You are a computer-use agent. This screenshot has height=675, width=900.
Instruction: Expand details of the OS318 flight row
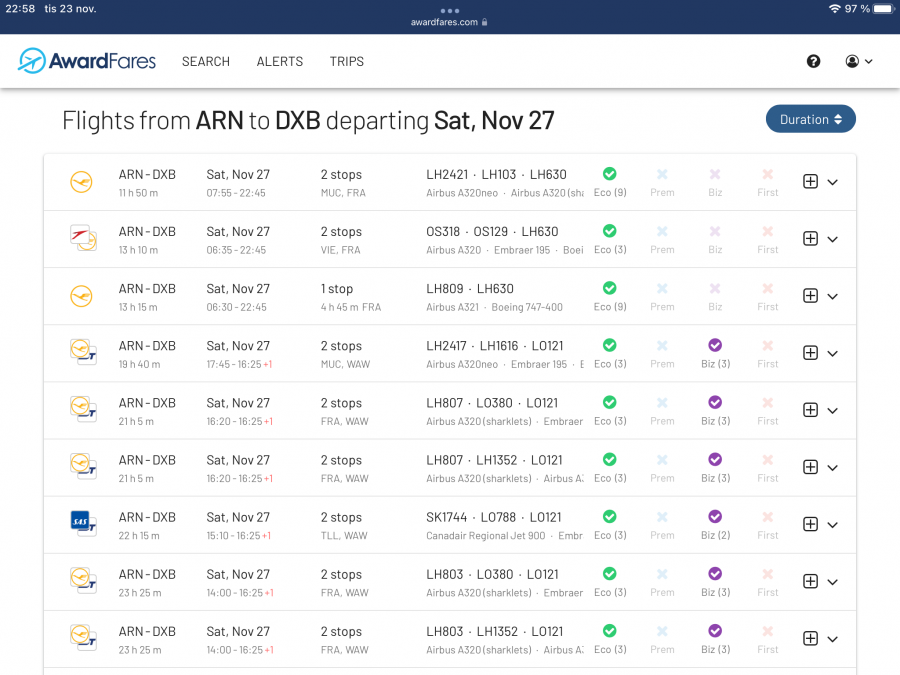[832, 239]
